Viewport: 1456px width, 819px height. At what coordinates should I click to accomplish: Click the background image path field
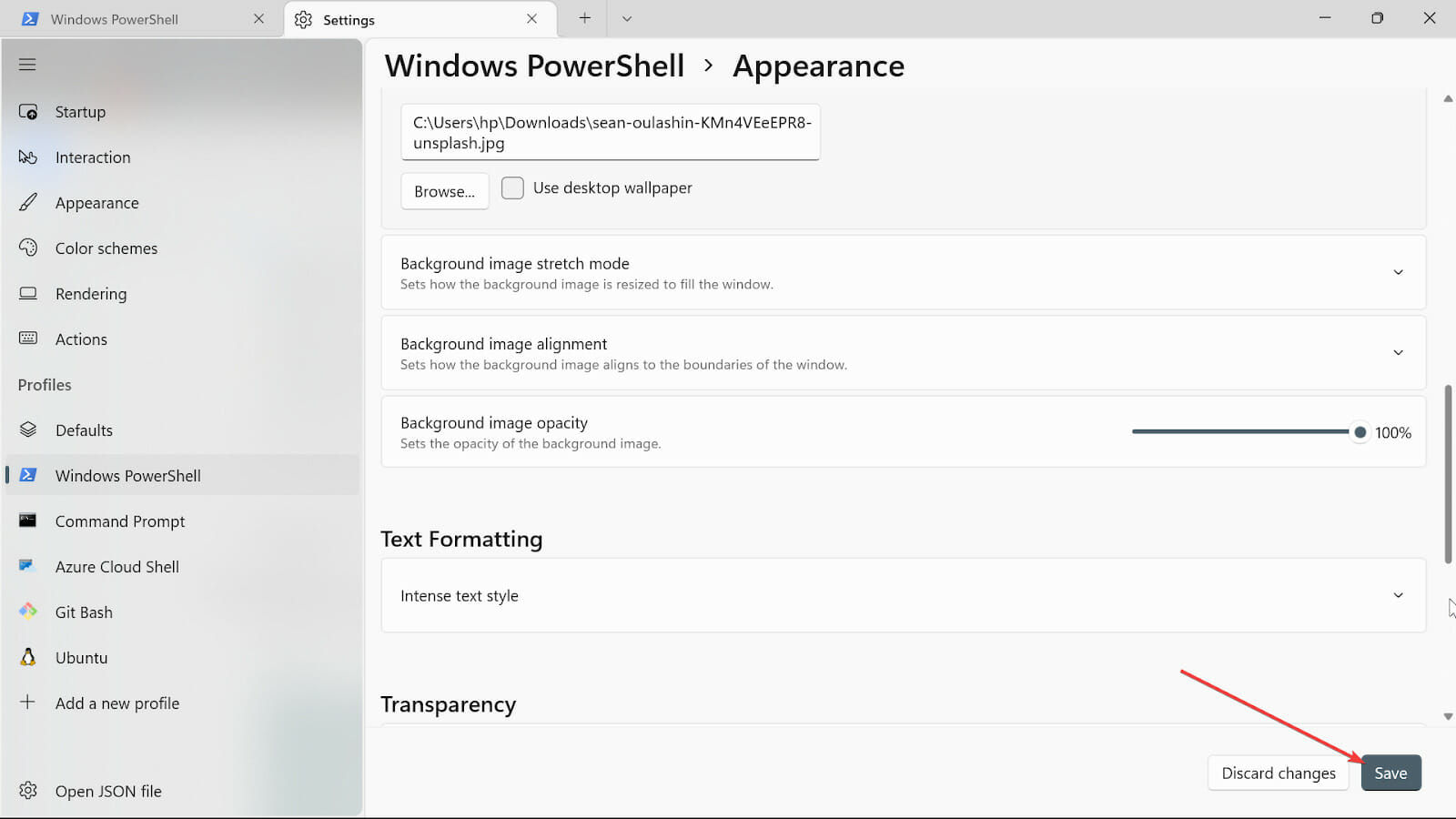pos(611,132)
